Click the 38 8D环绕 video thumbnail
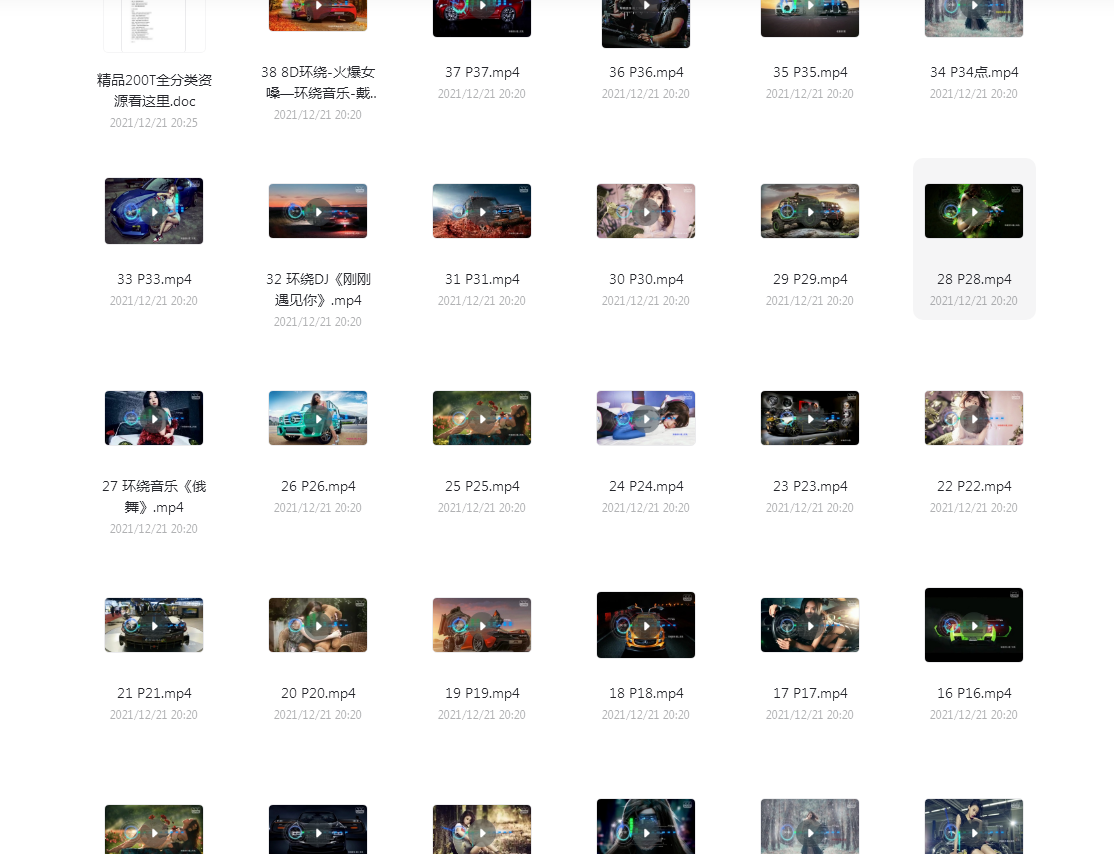Image resolution: width=1114 pixels, height=854 pixels. click(x=318, y=15)
